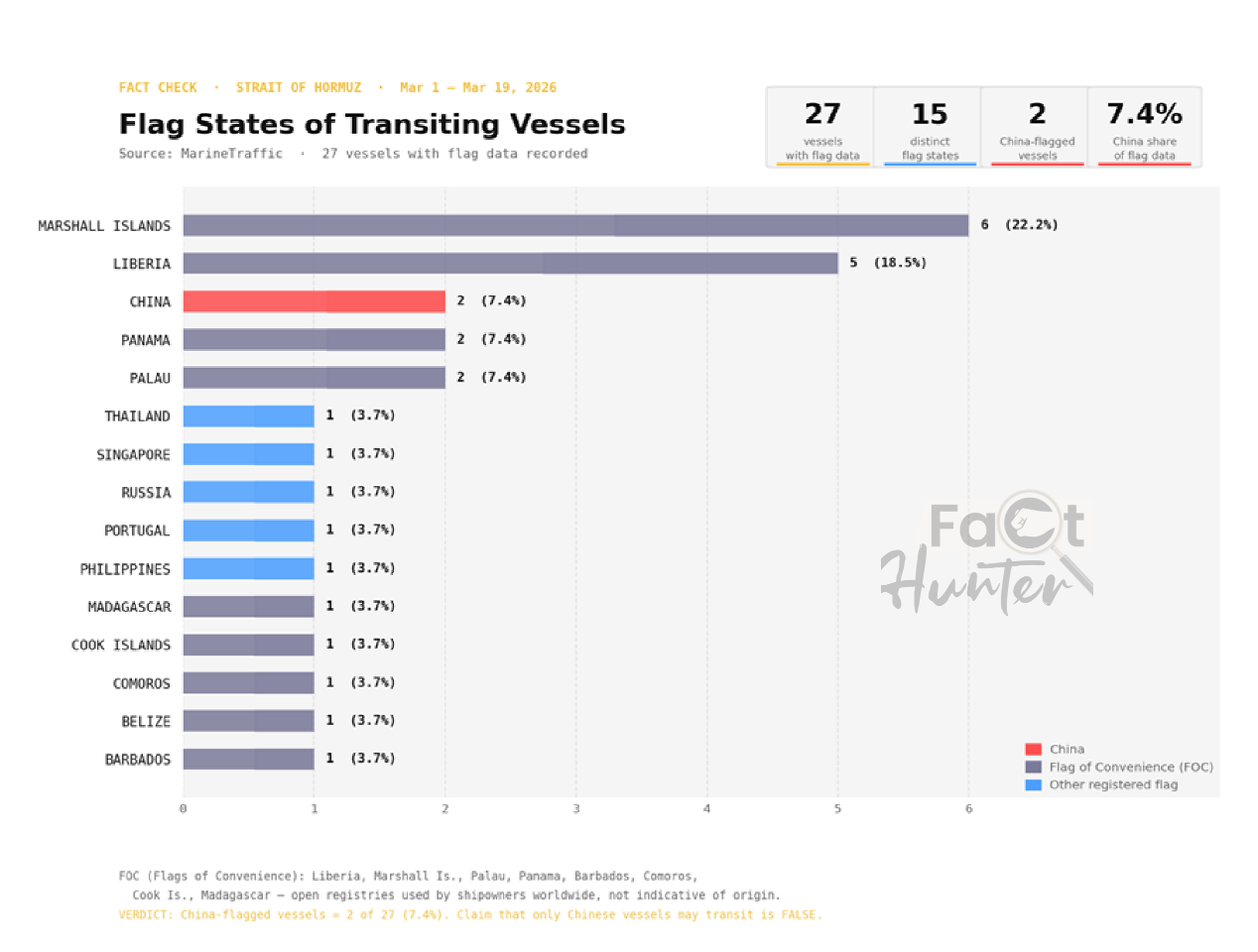Viewport: 1258px width, 952px height.
Task: Click the Flag of Convenience legend swatch
Action: pos(1033,768)
